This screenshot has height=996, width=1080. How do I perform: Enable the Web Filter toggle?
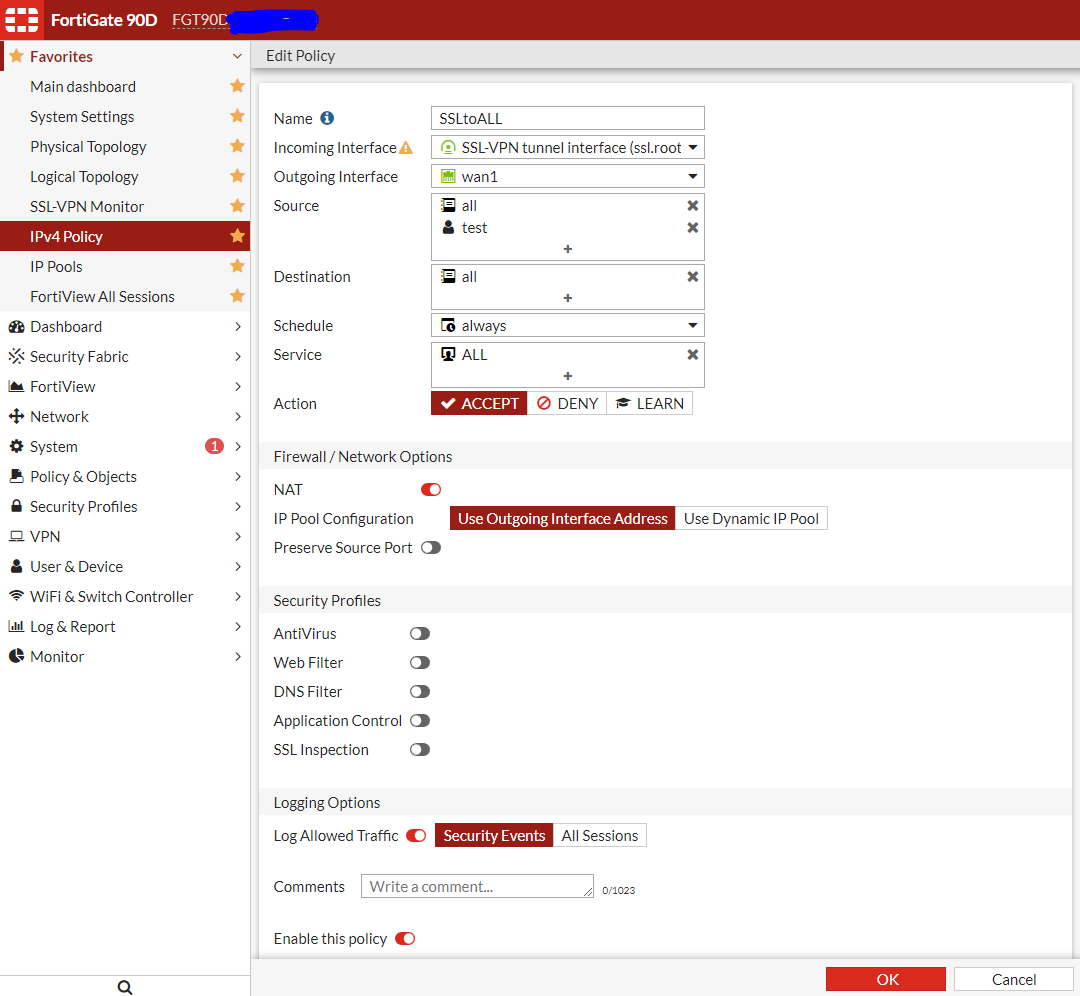pos(420,663)
